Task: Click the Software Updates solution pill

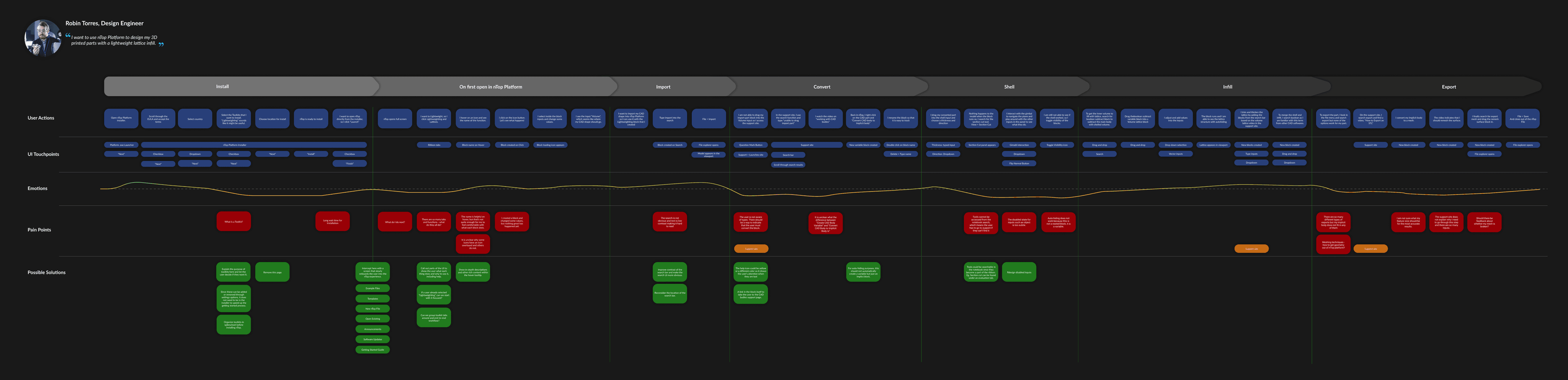Action: 372,339
